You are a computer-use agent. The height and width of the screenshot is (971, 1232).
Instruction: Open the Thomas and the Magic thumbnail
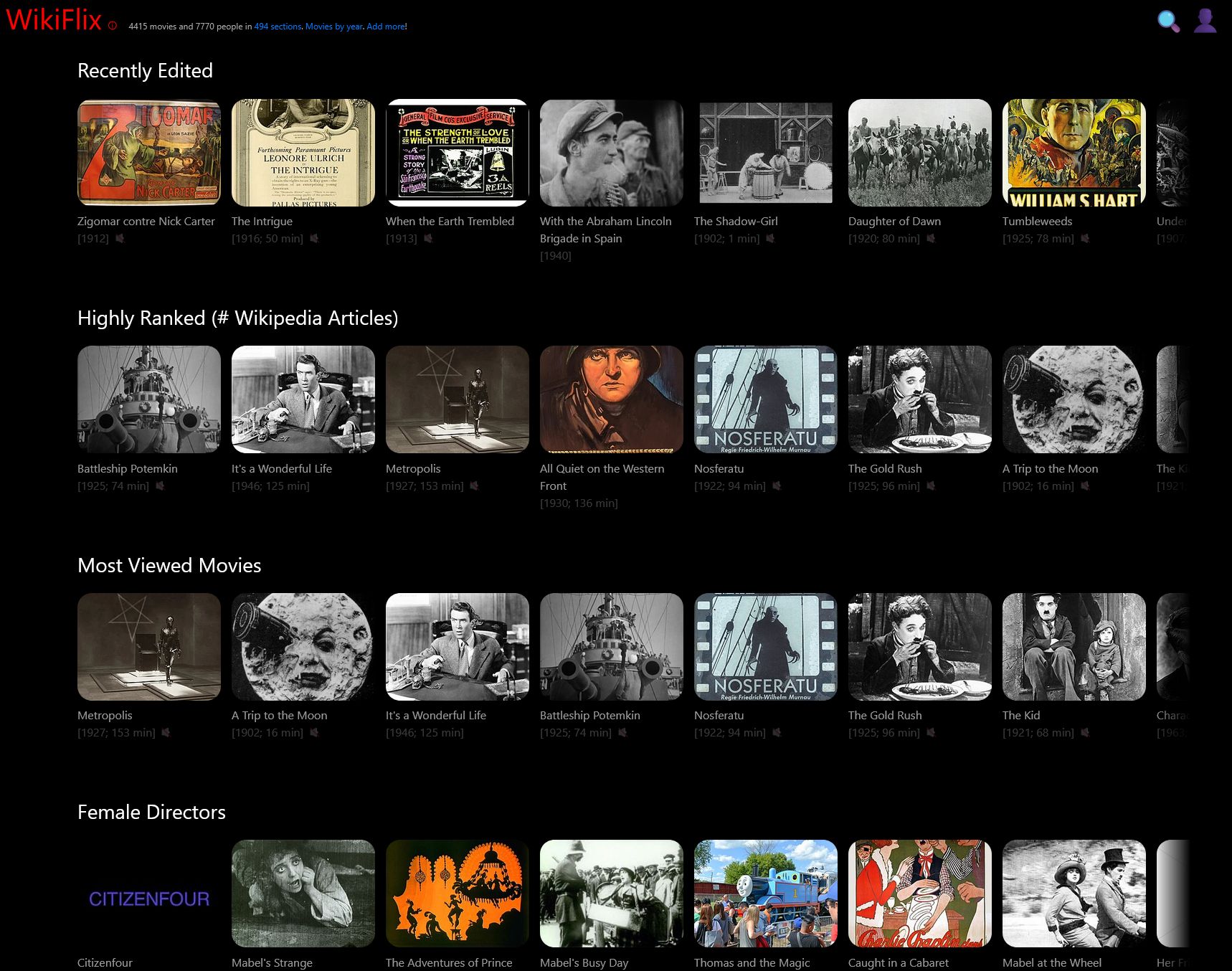click(x=766, y=894)
